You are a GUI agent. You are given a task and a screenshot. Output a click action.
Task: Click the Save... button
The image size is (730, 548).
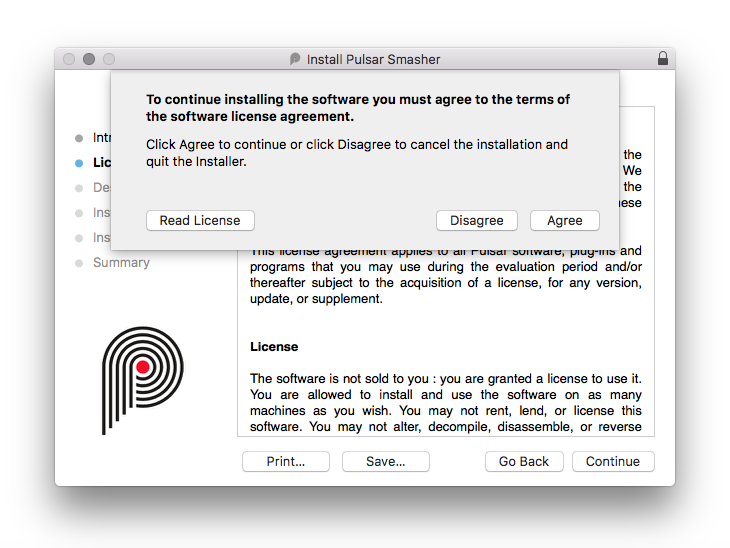(385, 461)
